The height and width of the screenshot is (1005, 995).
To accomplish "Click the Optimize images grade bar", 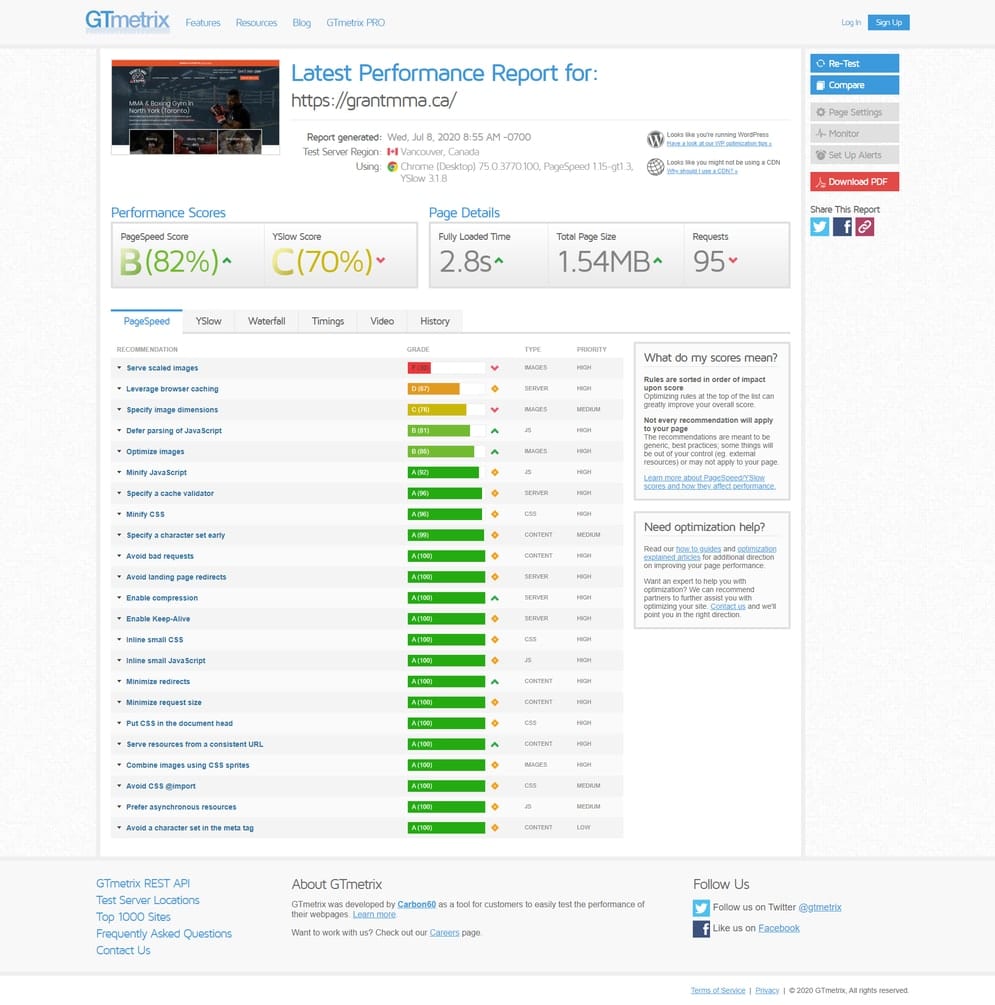I will tap(440, 452).
